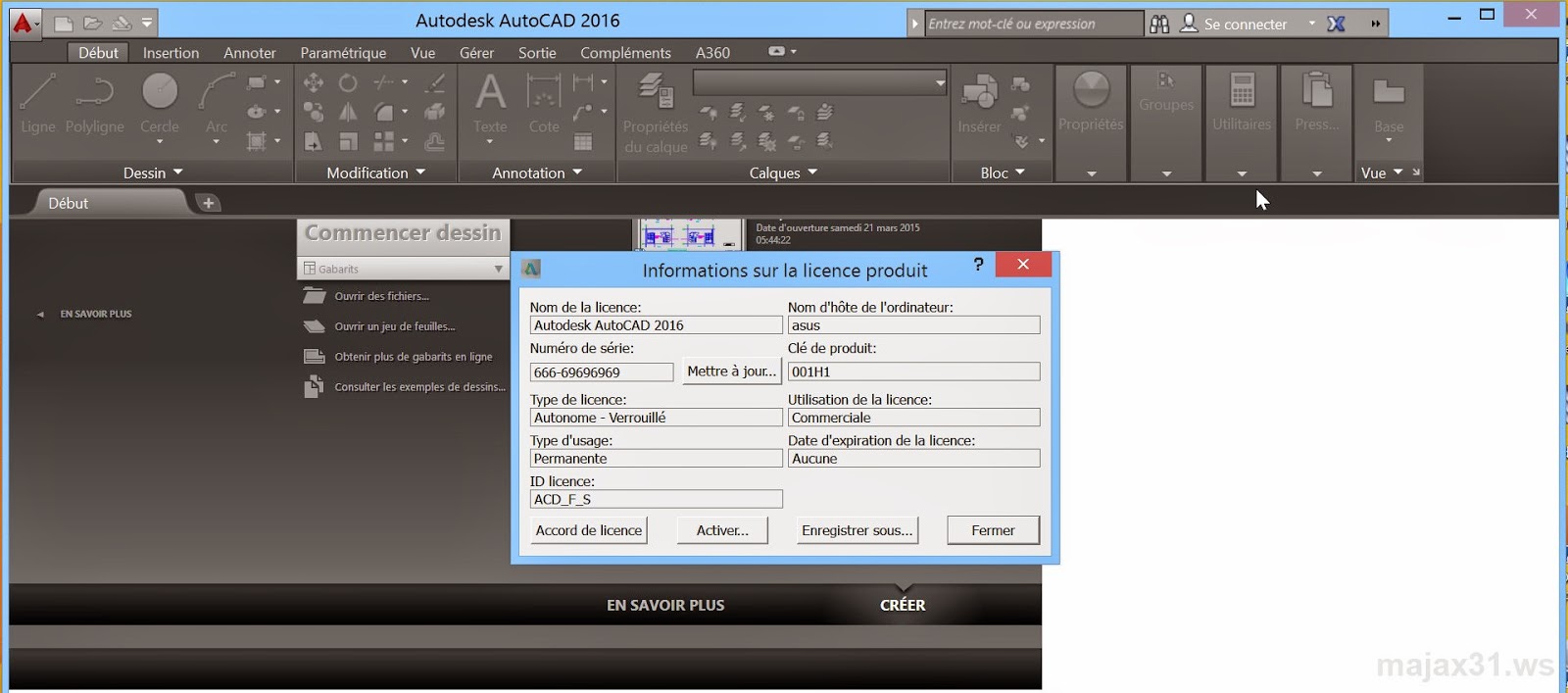1568x693 pixels.
Task: Select the Texte annotation tool
Action: click(490, 104)
